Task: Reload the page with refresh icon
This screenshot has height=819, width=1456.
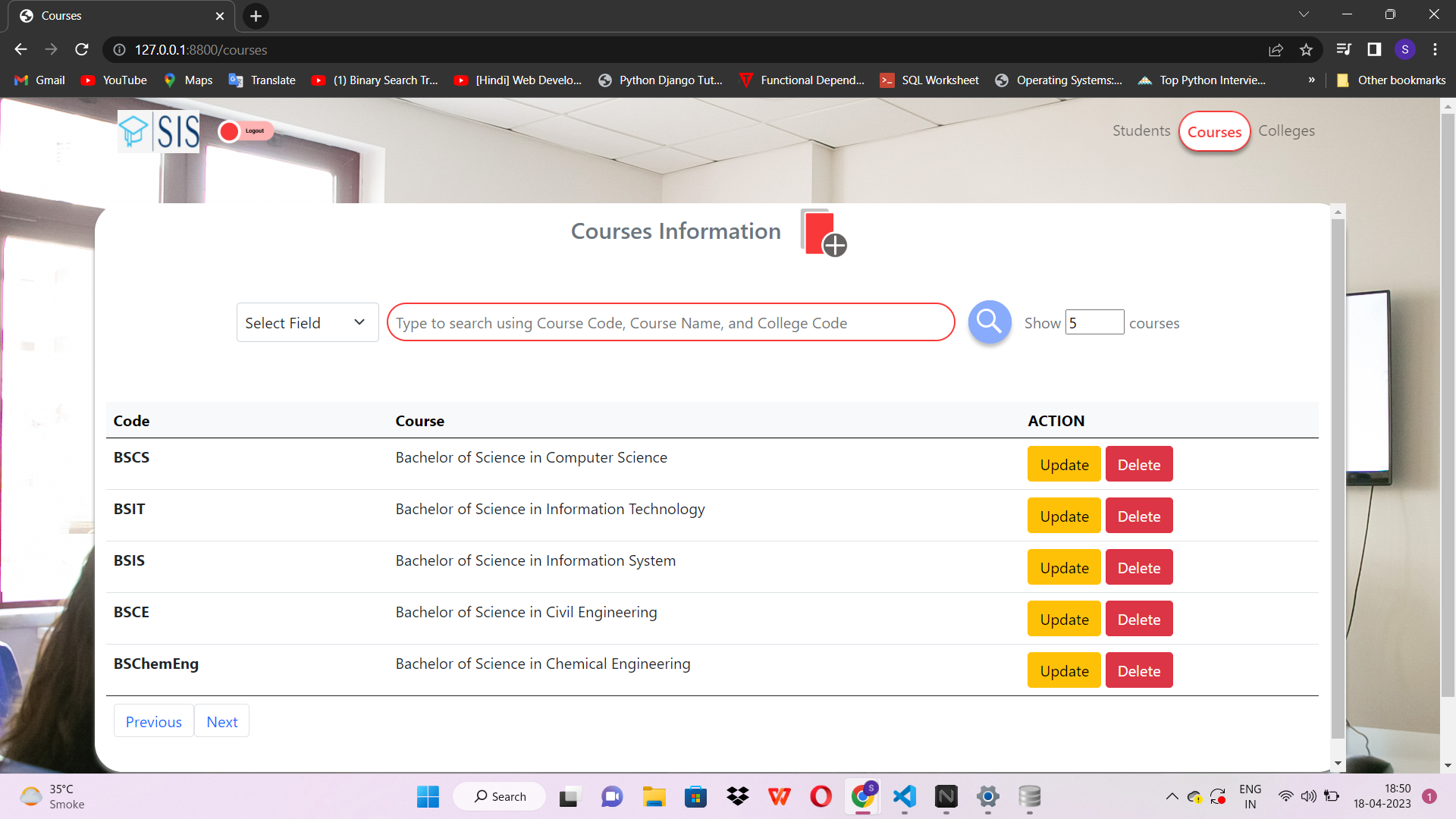Action: 82,49
